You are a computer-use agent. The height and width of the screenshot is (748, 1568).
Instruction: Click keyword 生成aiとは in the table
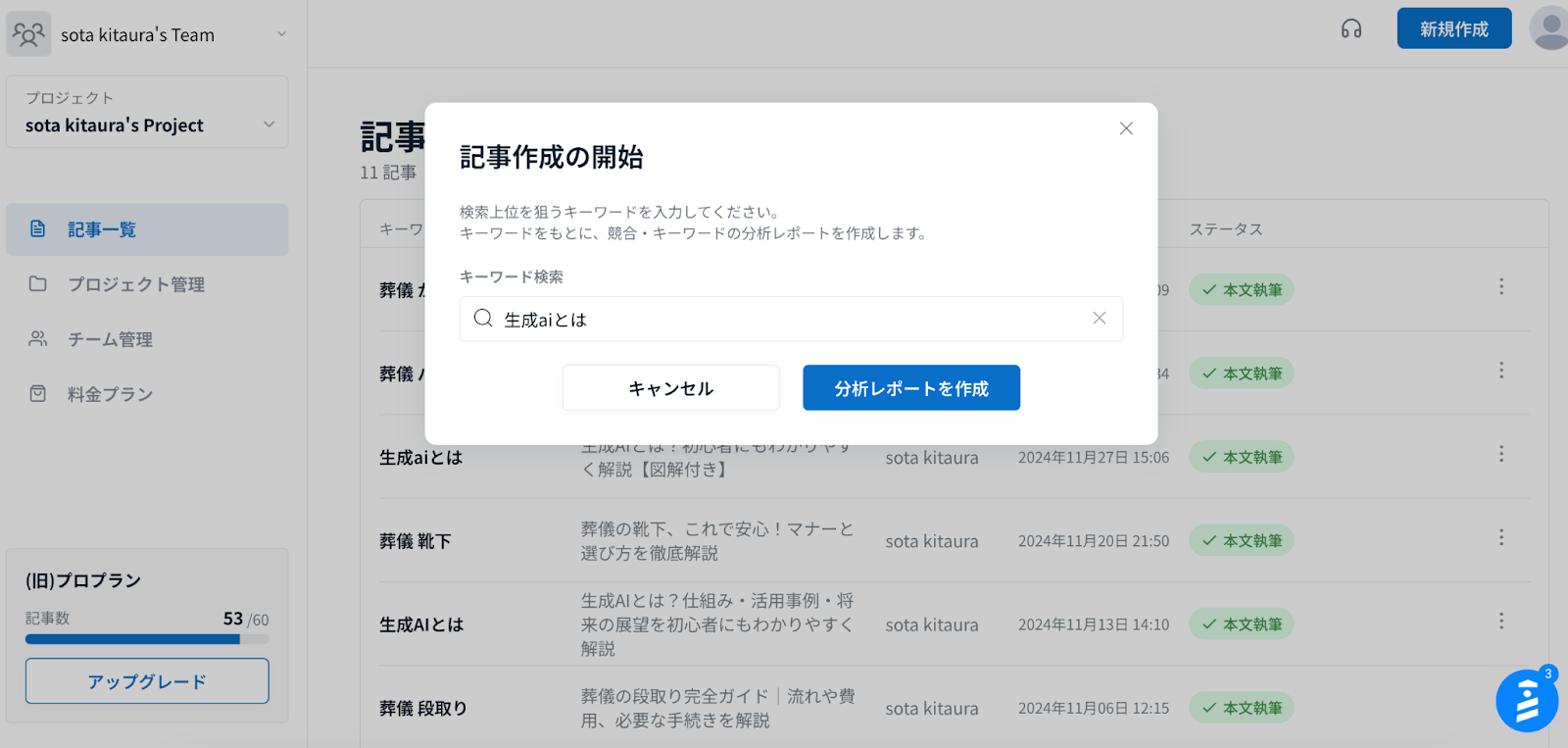(421, 458)
